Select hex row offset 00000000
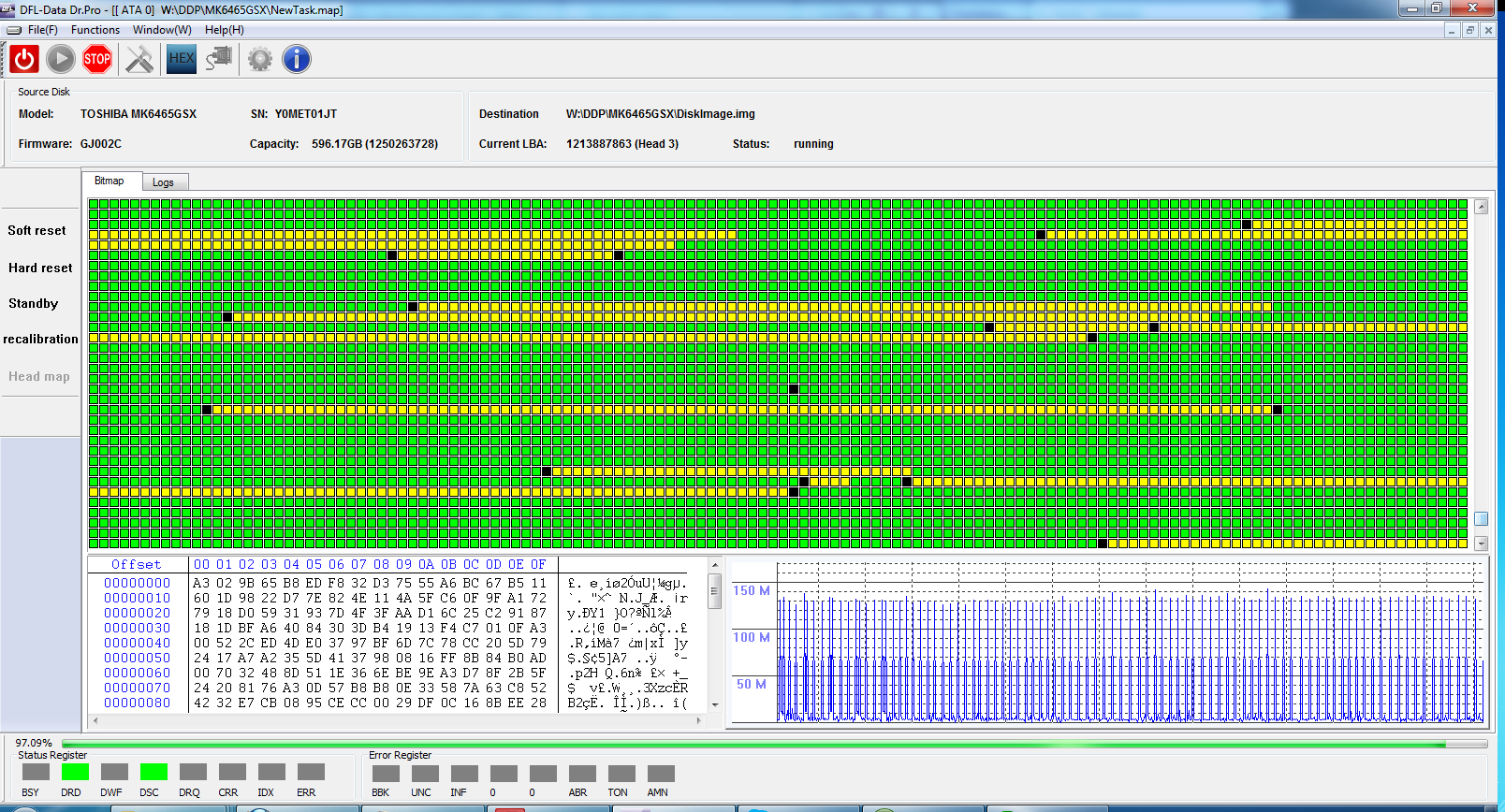Viewport: 1505px width, 812px height. click(x=138, y=583)
